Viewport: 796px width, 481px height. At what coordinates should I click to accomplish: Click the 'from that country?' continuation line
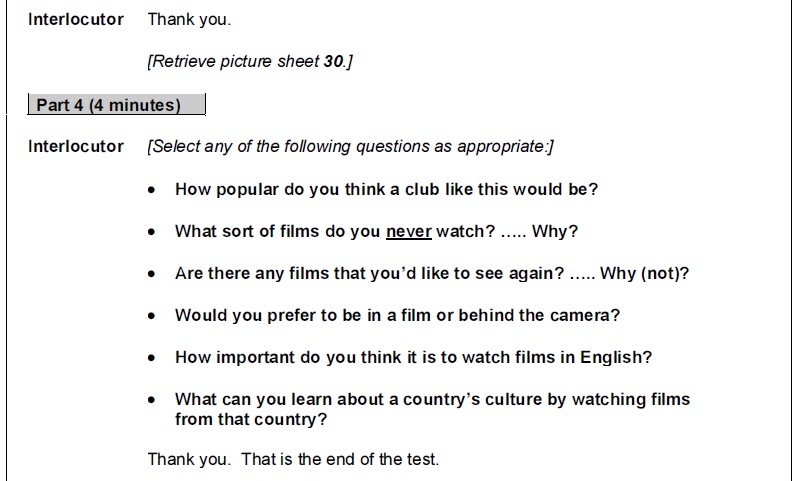click(251, 419)
